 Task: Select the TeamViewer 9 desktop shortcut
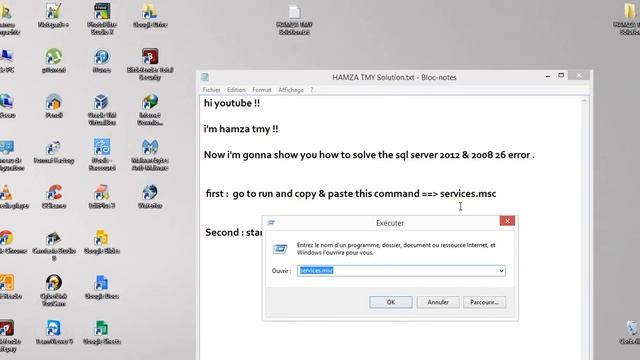(x=53, y=332)
